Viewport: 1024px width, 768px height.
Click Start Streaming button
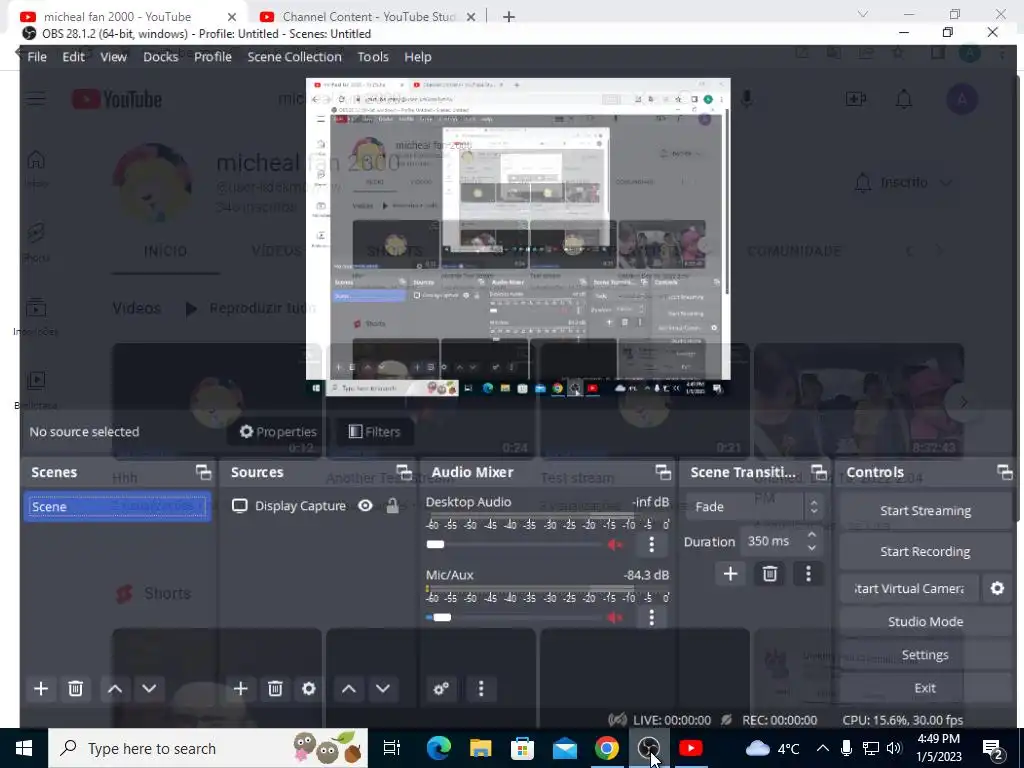point(925,511)
